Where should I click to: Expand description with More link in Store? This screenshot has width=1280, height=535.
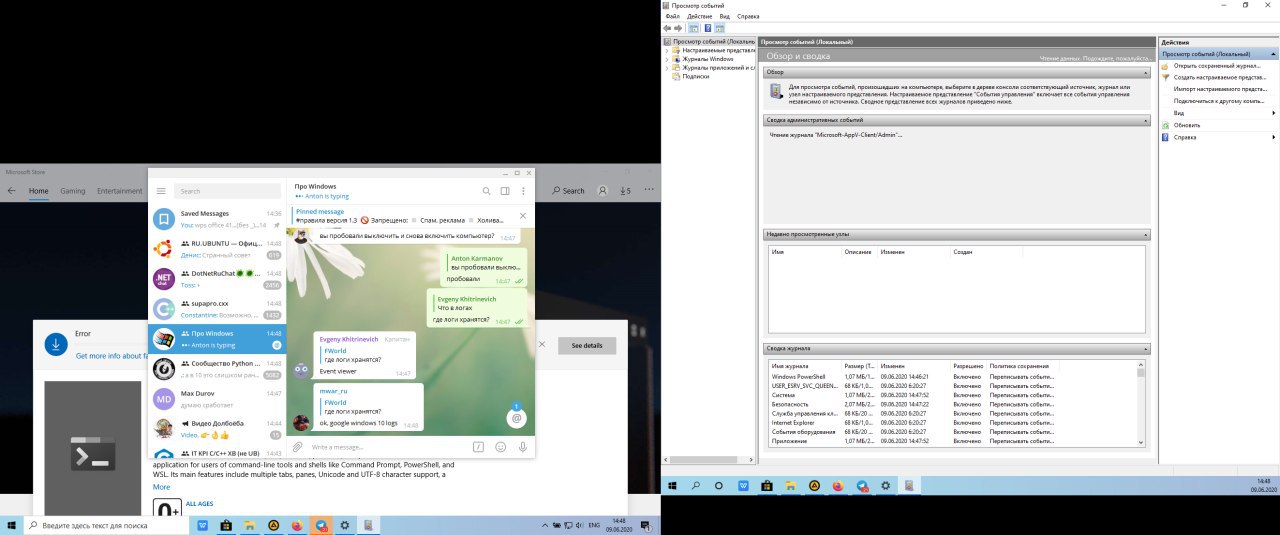coord(161,487)
